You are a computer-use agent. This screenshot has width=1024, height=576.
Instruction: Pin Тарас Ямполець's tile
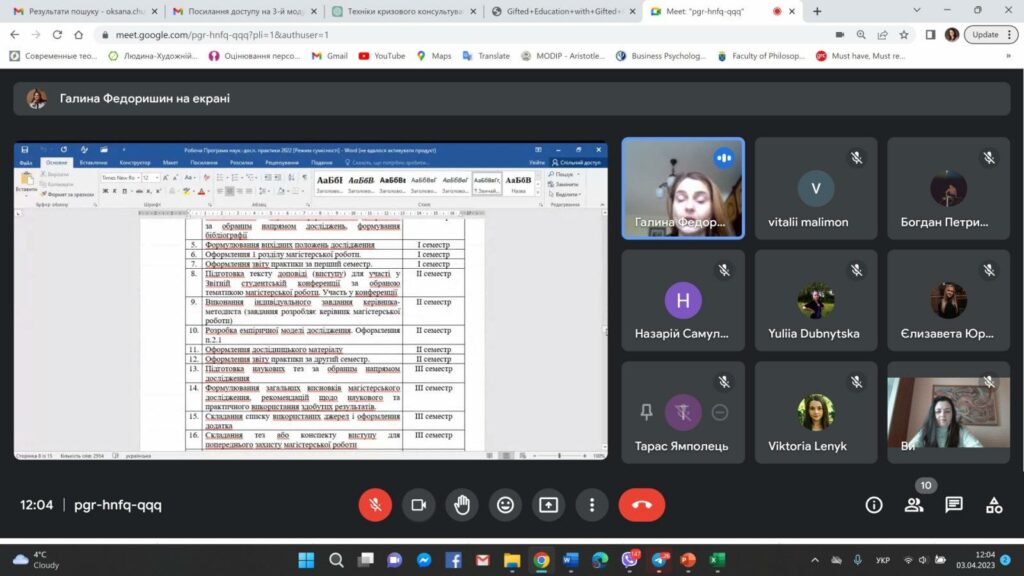click(647, 411)
